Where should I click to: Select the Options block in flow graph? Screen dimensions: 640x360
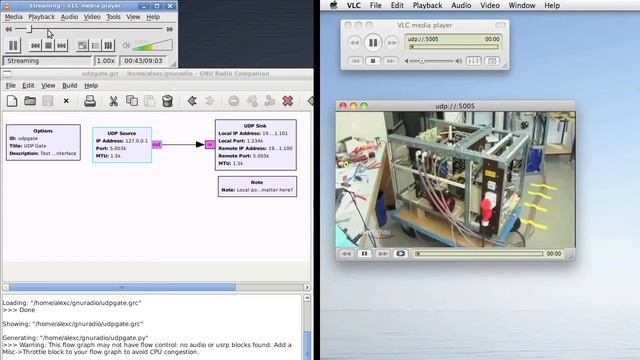click(x=43, y=142)
